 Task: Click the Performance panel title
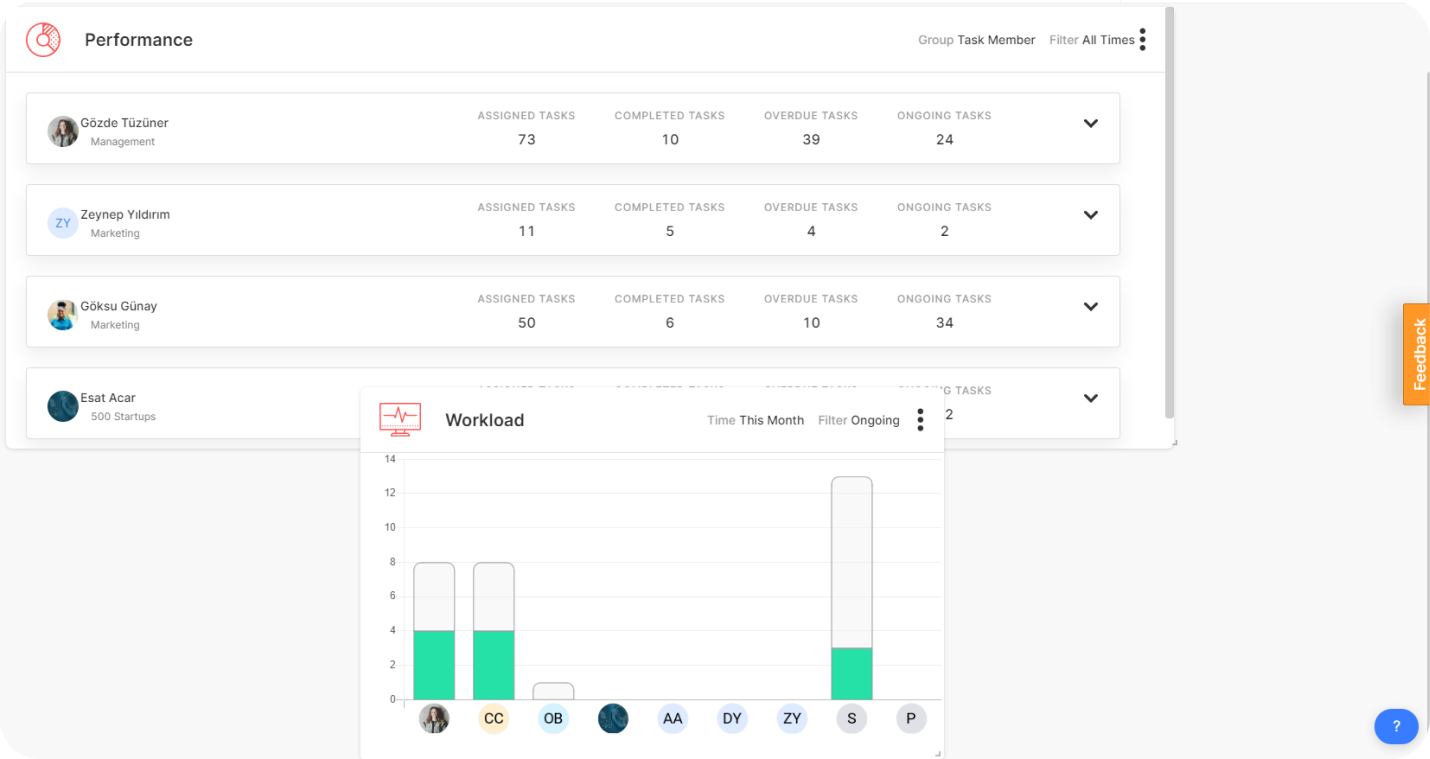[x=139, y=40]
